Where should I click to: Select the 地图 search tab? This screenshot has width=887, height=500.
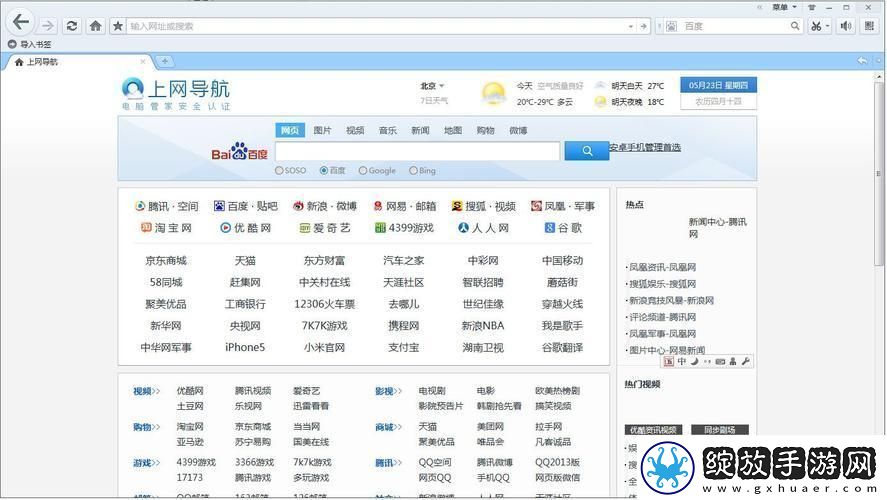pyautogui.click(x=453, y=131)
